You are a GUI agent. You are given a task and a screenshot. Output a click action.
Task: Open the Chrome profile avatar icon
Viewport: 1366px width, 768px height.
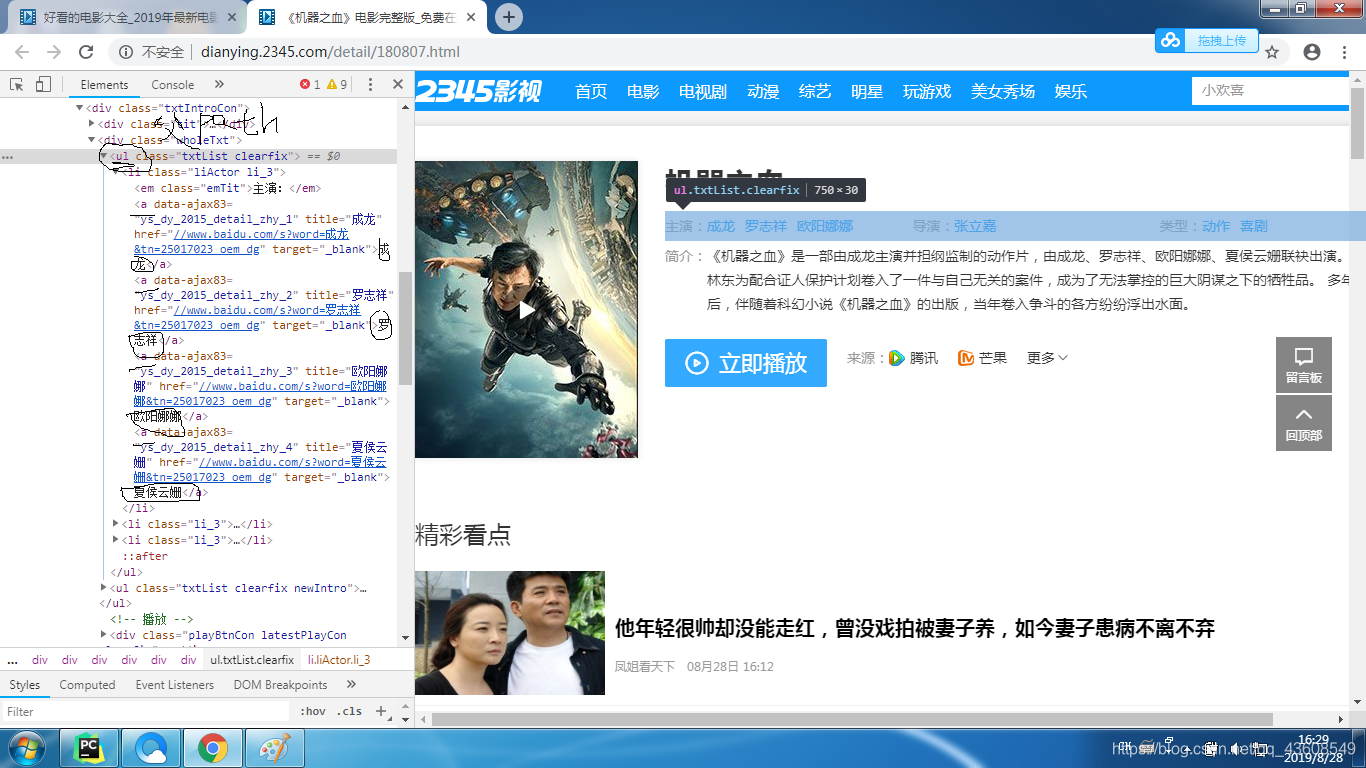point(1312,52)
